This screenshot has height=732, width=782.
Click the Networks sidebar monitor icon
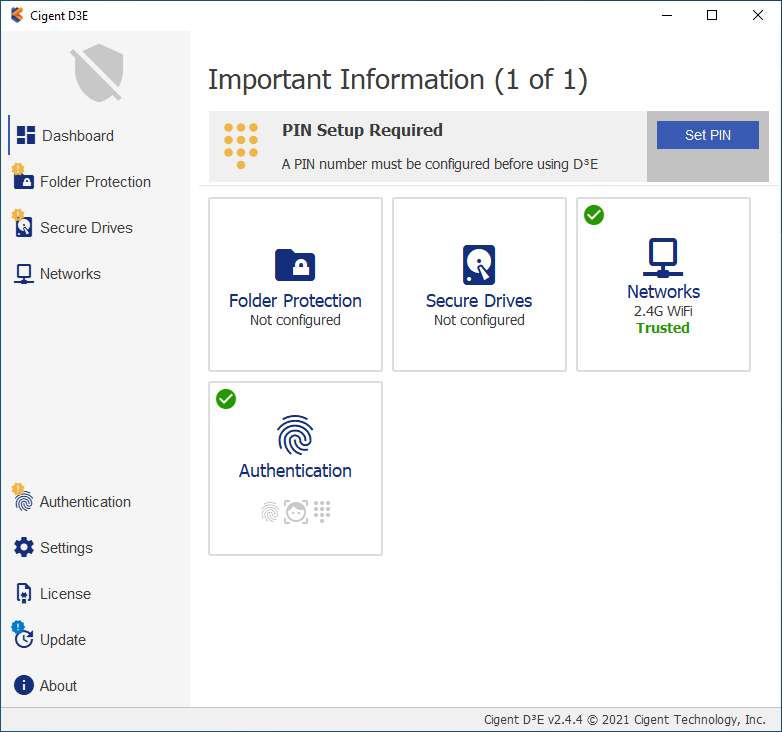tap(23, 274)
